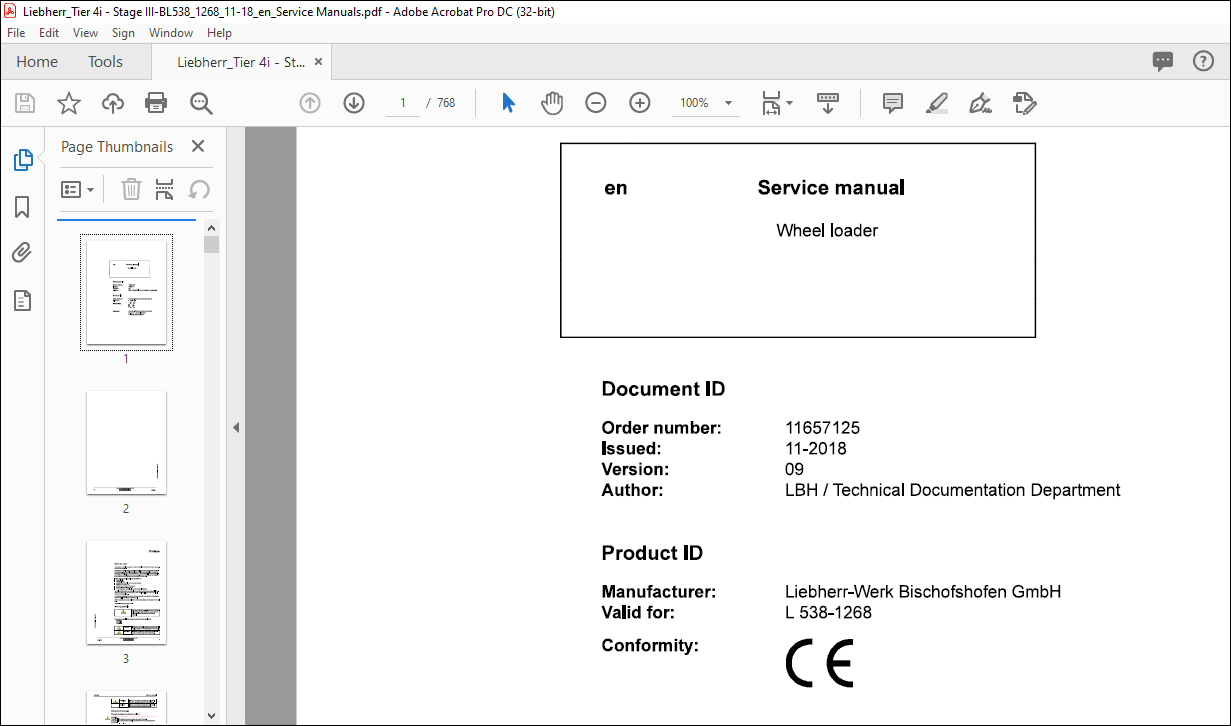Print the document via printer icon
The image size is (1231, 726).
pyautogui.click(x=156, y=103)
